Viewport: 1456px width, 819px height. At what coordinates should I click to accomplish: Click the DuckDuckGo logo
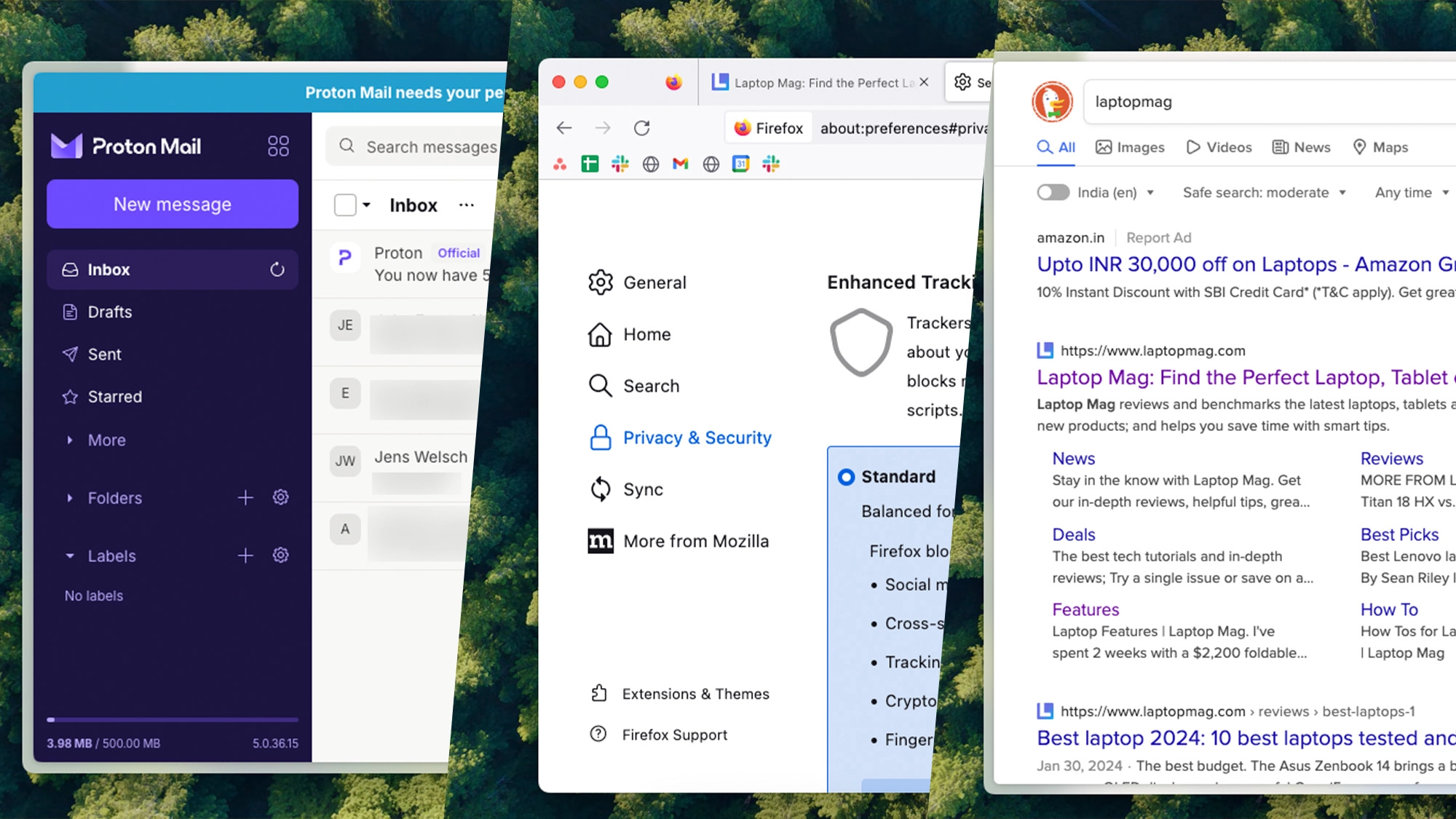pos(1052,102)
